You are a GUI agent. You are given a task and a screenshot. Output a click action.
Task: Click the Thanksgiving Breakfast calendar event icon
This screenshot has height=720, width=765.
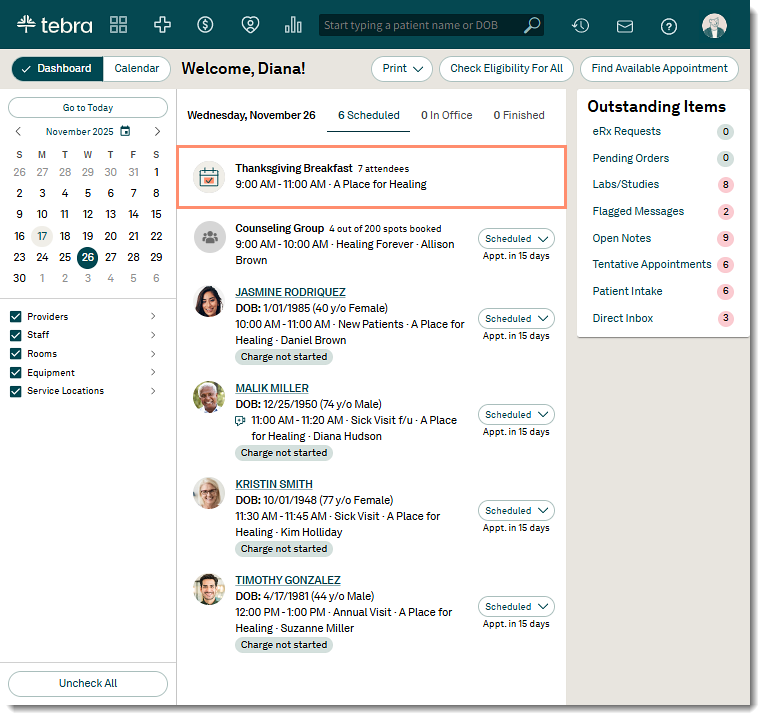pyautogui.click(x=209, y=177)
